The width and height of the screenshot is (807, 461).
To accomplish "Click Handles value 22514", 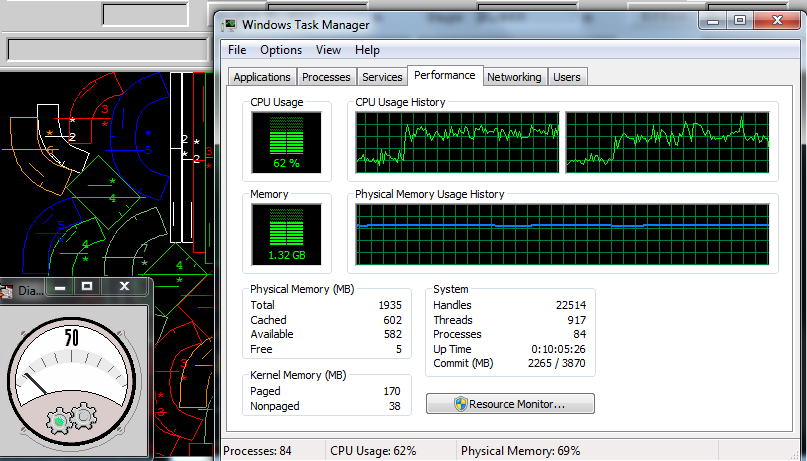I will tap(571, 305).
